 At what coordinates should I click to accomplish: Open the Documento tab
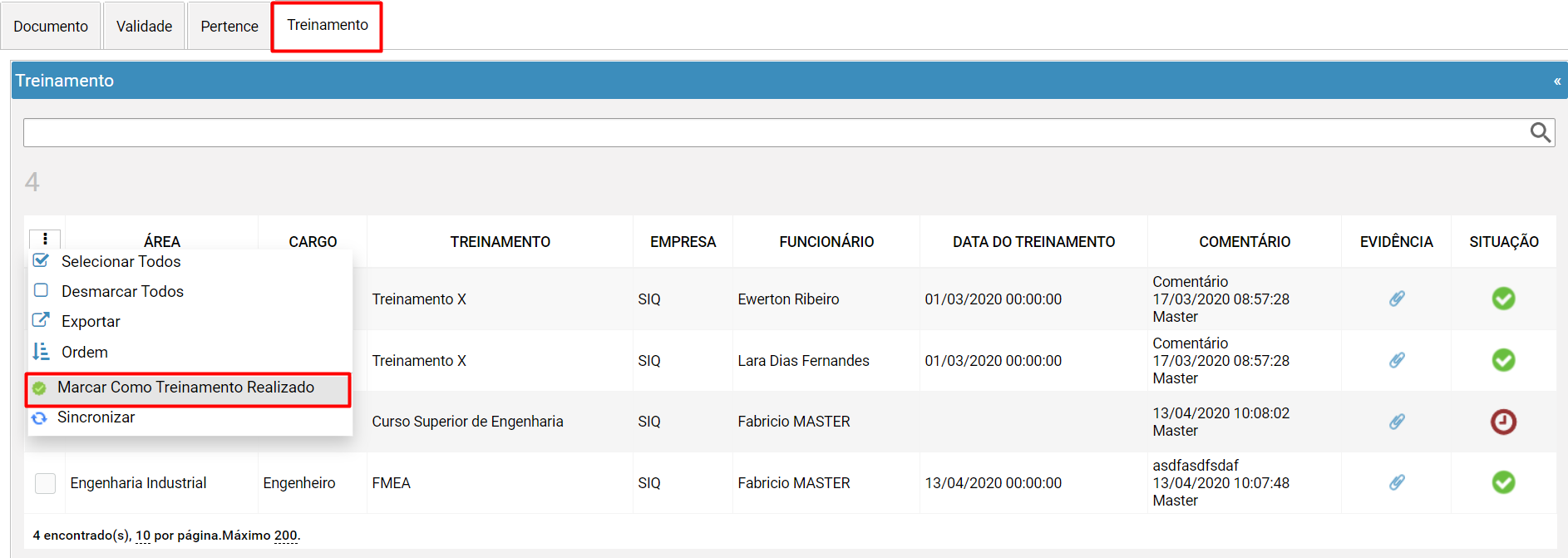coord(51,26)
